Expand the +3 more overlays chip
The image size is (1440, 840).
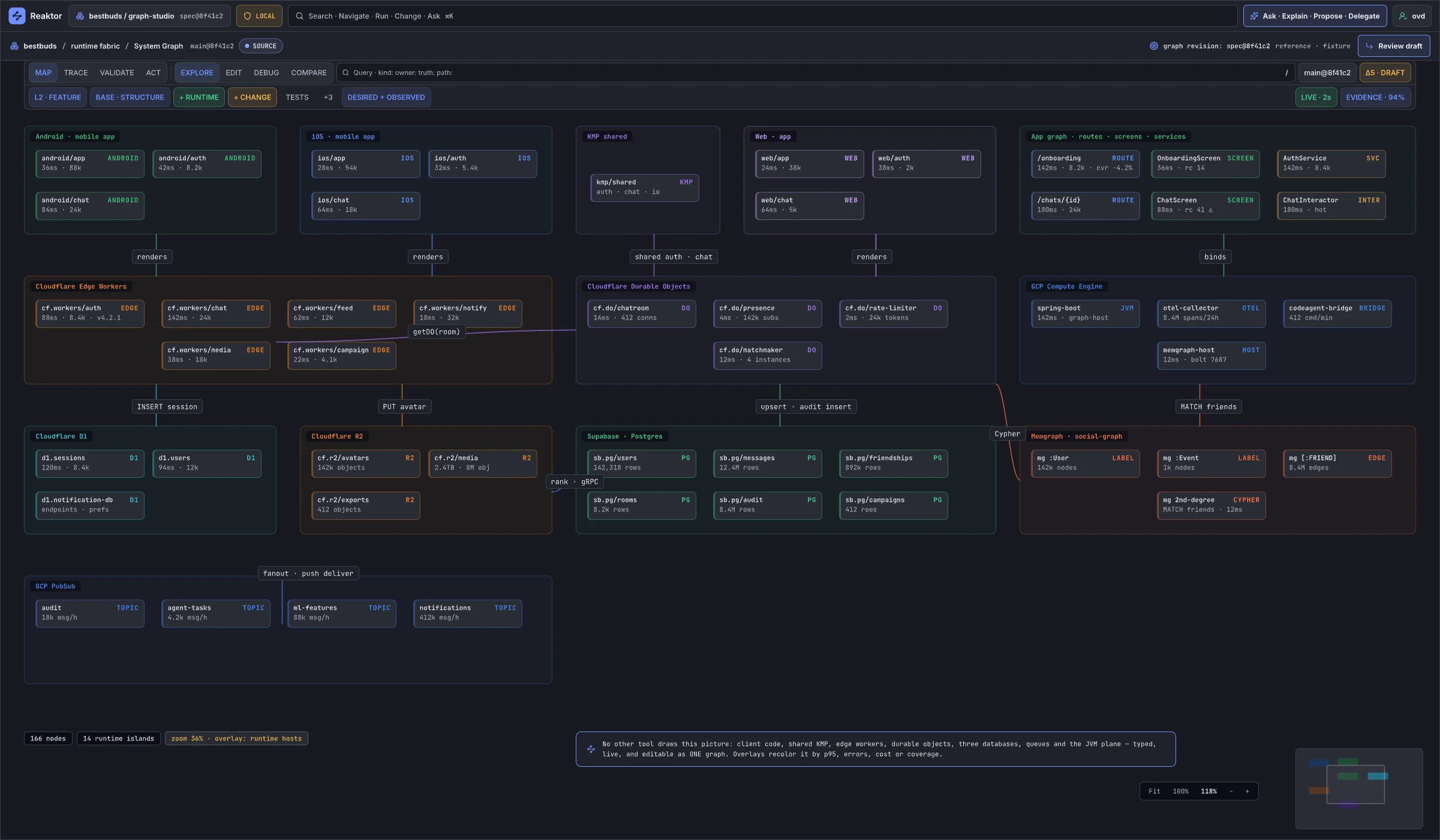[328, 97]
